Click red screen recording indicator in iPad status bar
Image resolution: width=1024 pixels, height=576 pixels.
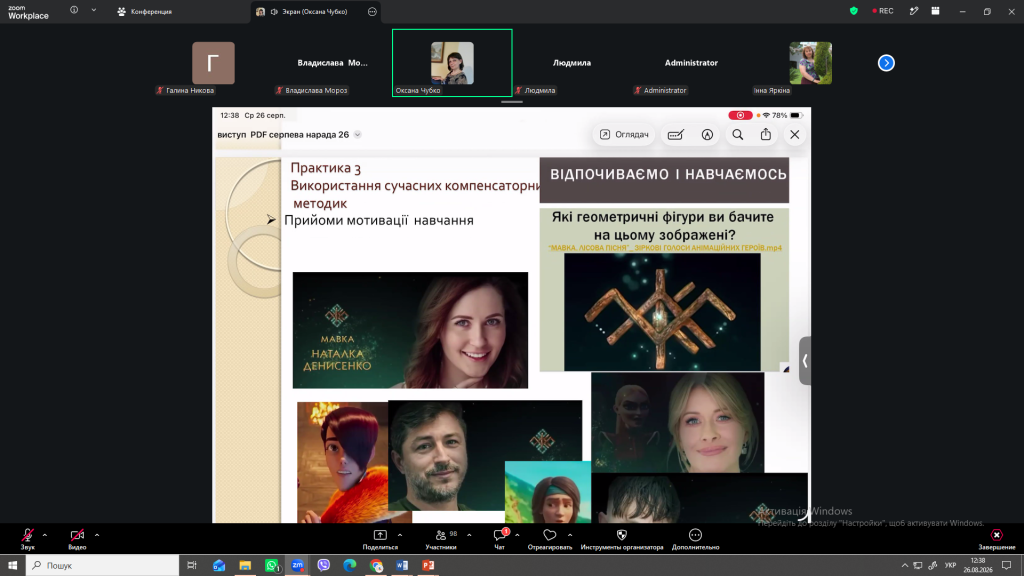740,115
